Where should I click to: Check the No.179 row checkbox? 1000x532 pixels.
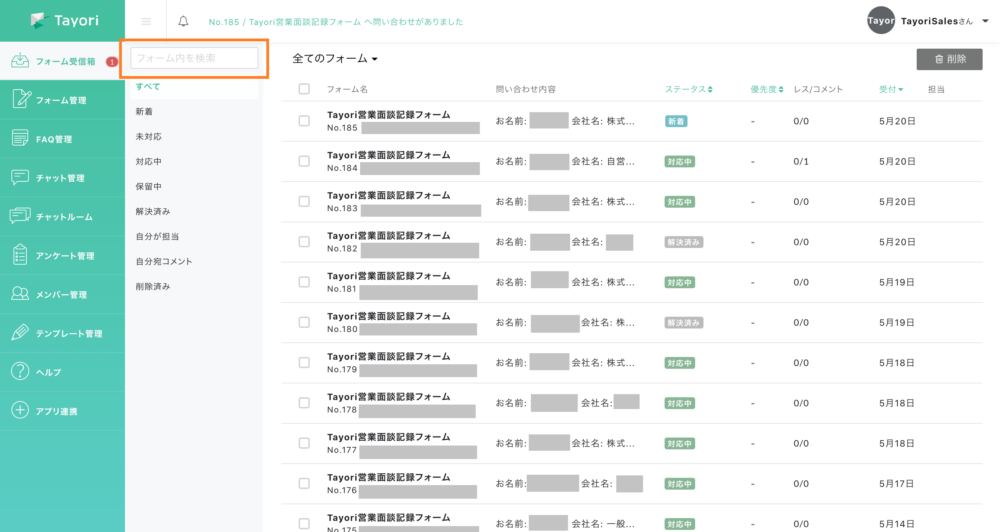tap(304, 362)
